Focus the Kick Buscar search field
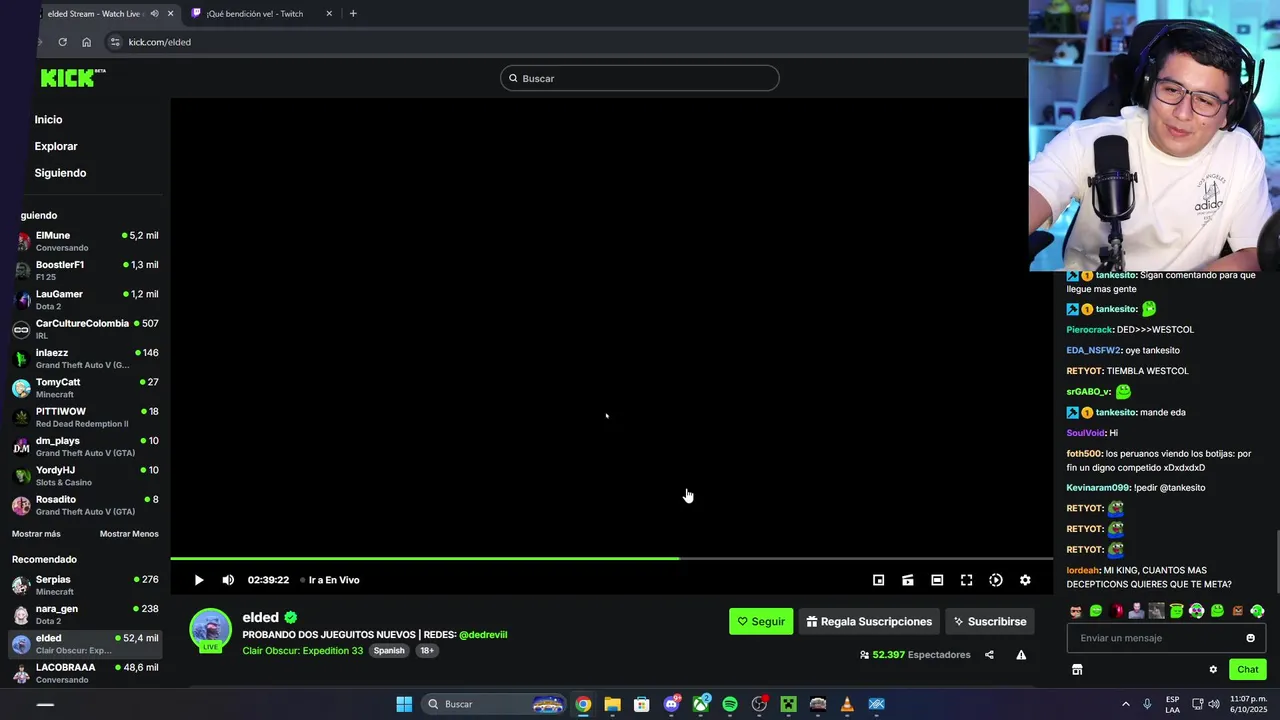 [x=640, y=78]
